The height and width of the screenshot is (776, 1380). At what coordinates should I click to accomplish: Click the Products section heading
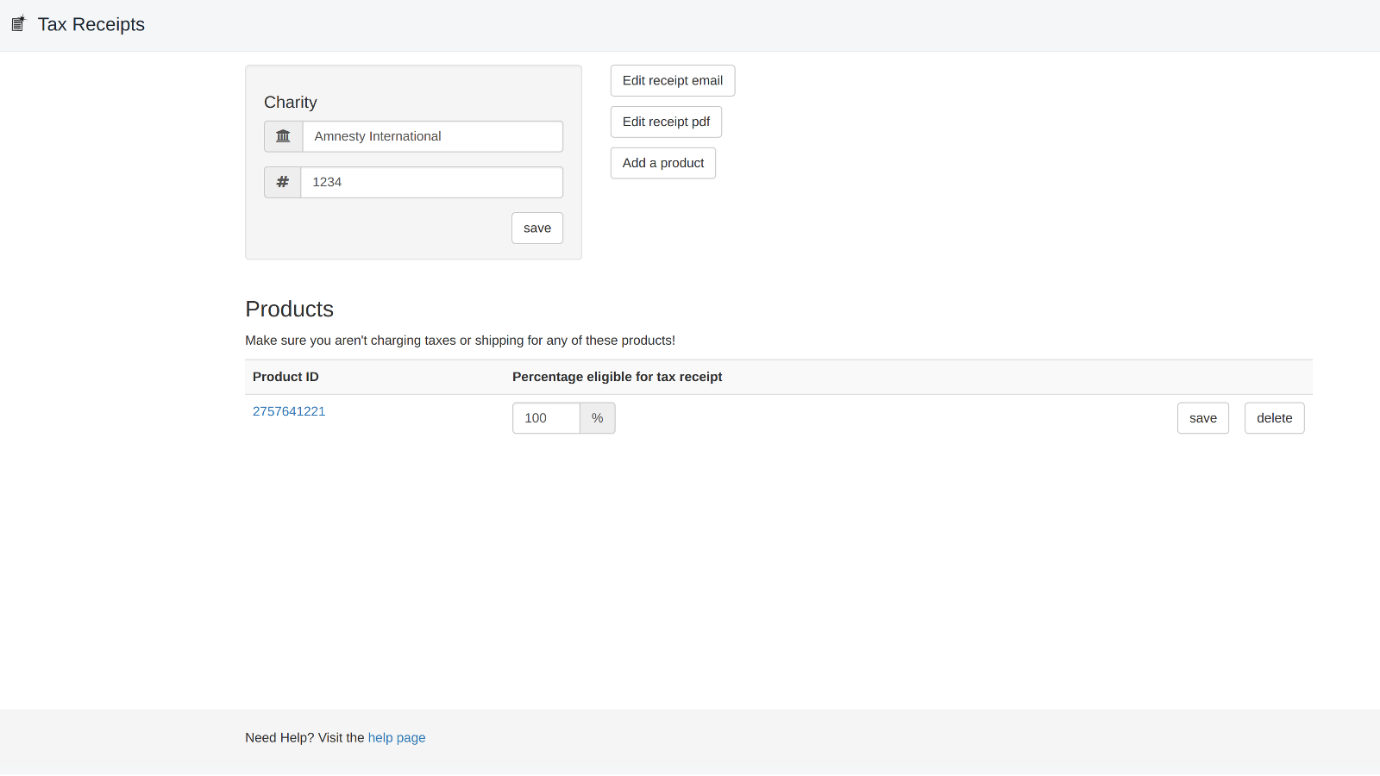pos(289,309)
